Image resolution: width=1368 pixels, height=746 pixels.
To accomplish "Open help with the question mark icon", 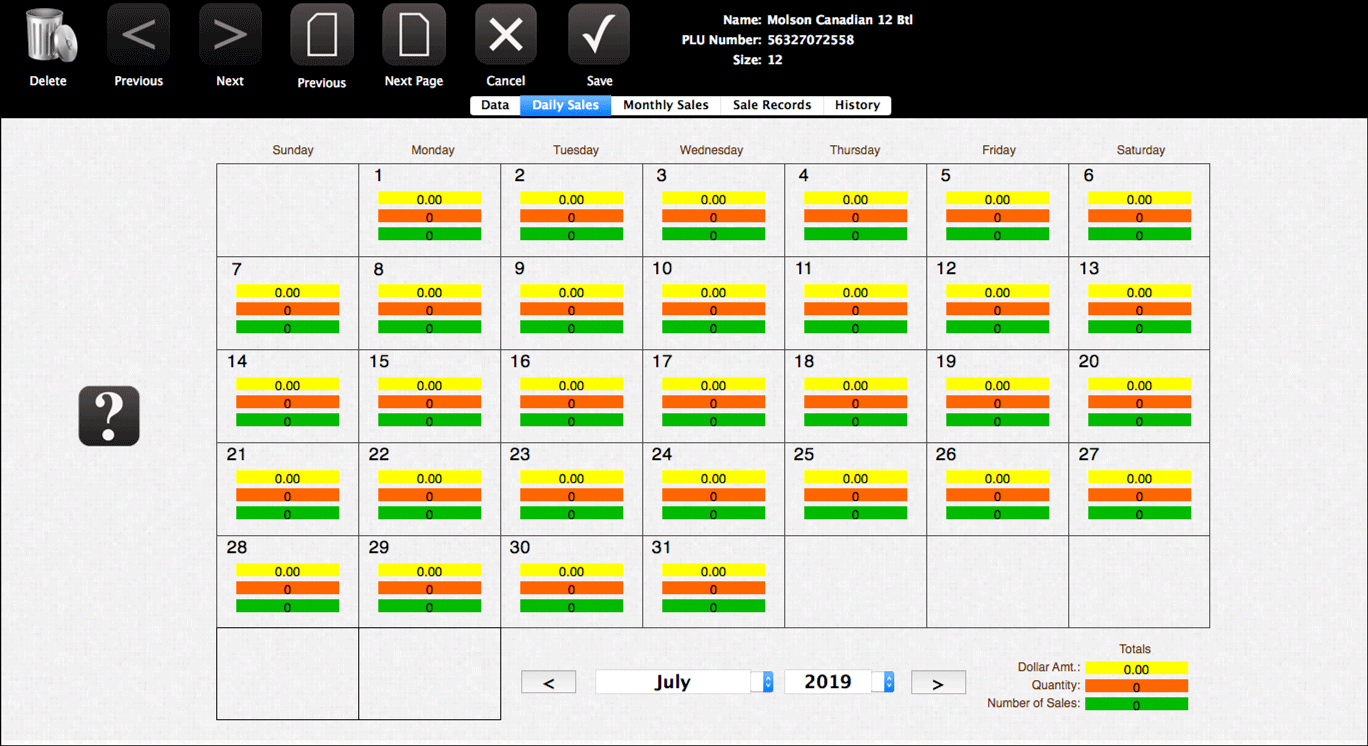I will click(109, 416).
